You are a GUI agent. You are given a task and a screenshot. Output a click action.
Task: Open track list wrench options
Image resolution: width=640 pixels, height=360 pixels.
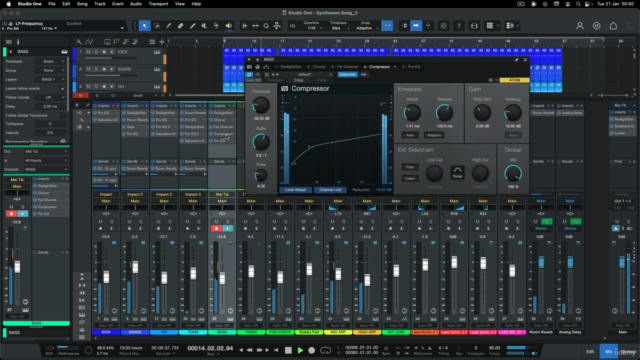[79, 42]
